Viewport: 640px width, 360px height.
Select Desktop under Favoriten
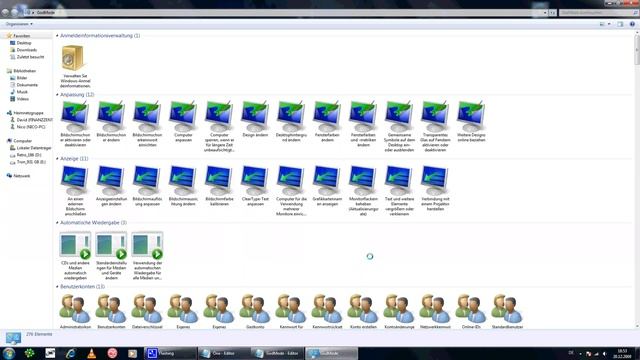(x=24, y=43)
